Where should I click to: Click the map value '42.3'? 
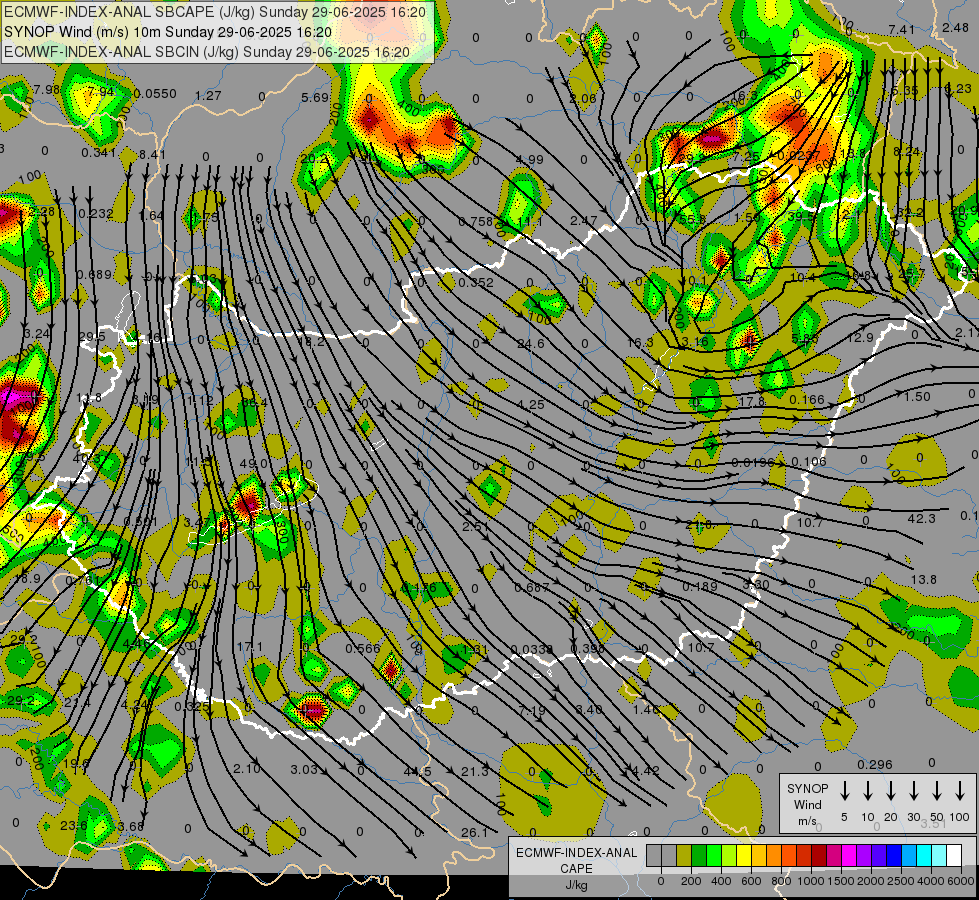click(x=922, y=518)
